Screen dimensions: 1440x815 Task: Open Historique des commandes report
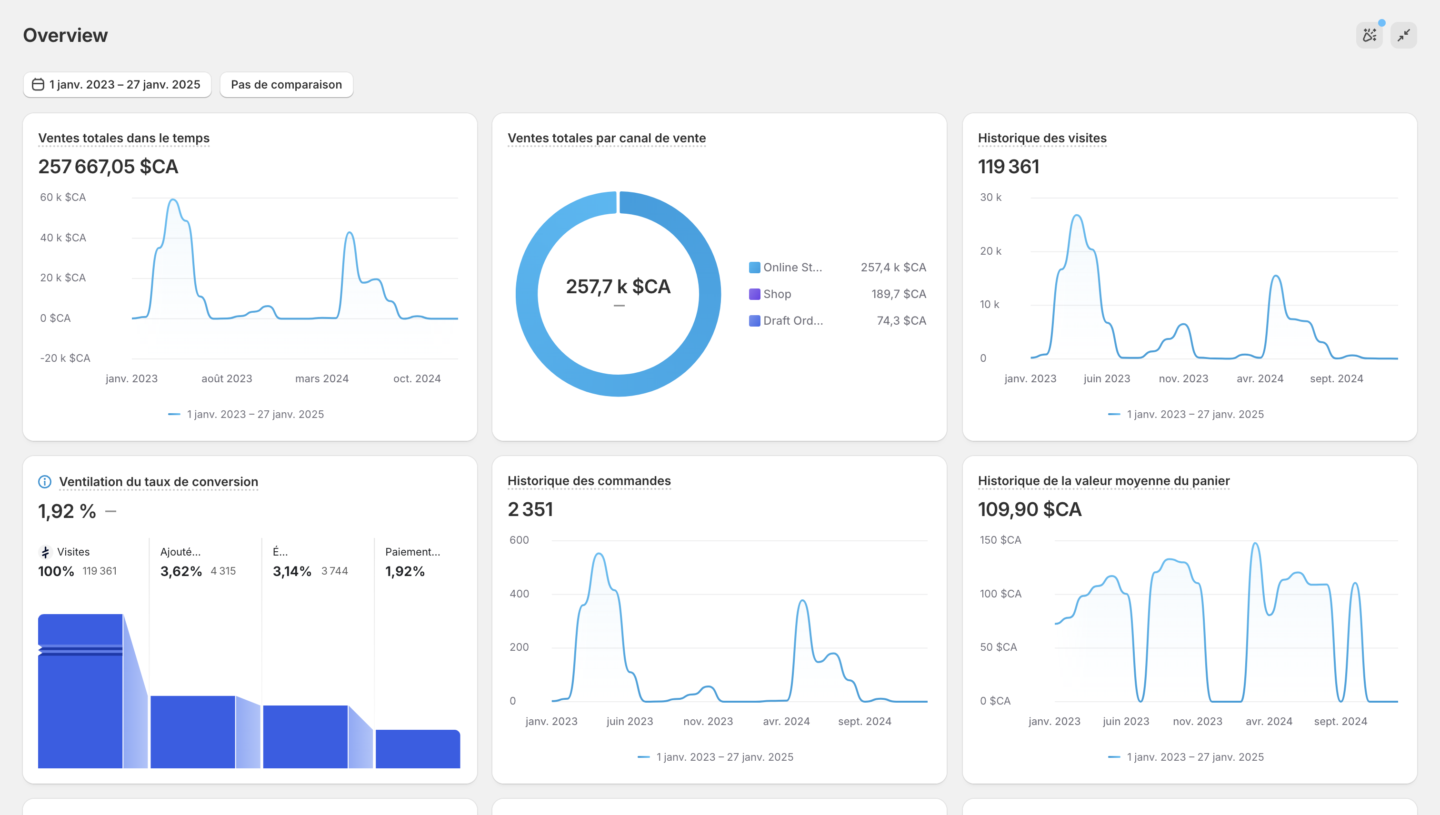pyautogui.click(x=589, y=481)
